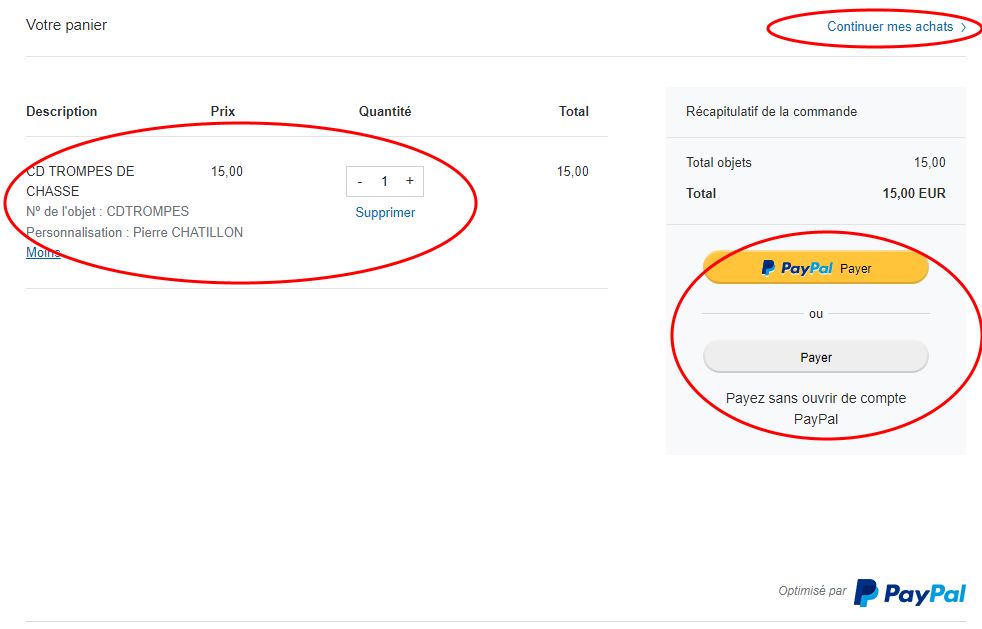The height and width of the screenshot is (629, 982).
Task: Click the PayPal logo beside Optimisé par
Action: click(x=910, y=593)
